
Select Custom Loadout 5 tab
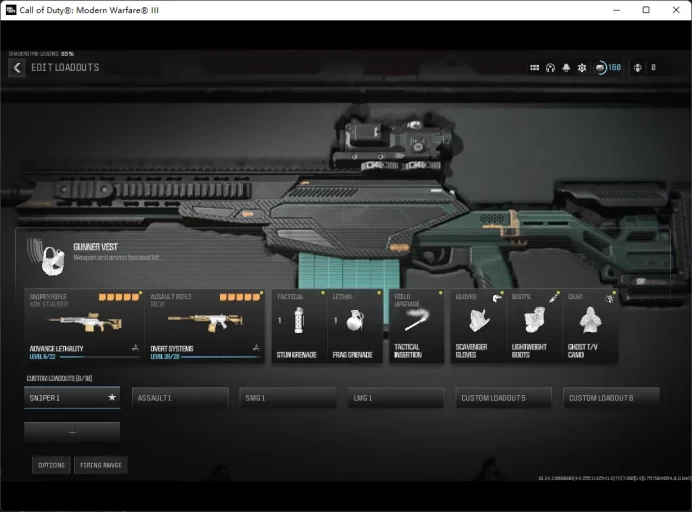(504, 398)
